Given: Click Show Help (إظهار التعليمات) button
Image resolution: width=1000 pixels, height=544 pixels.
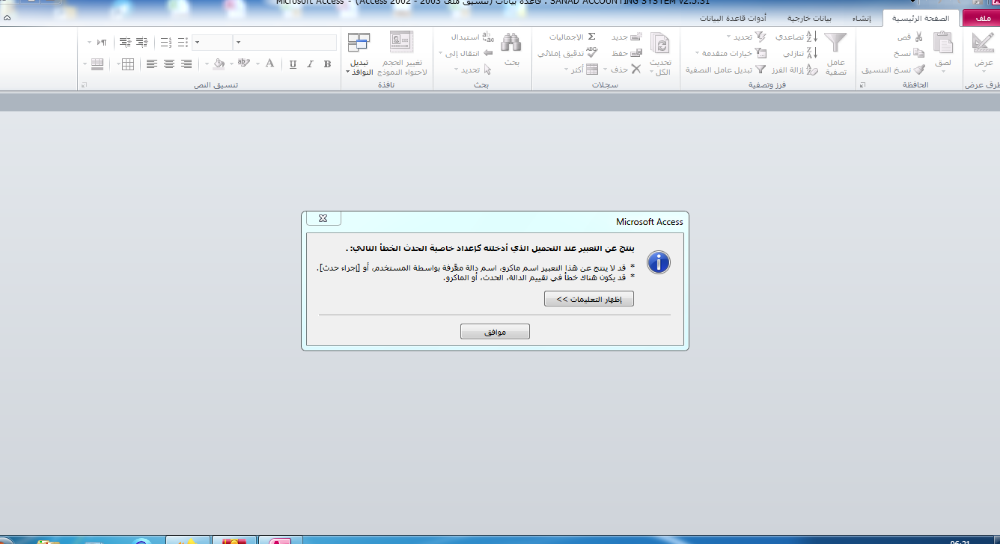Looking at the screenshot, I should pos(589,299).
